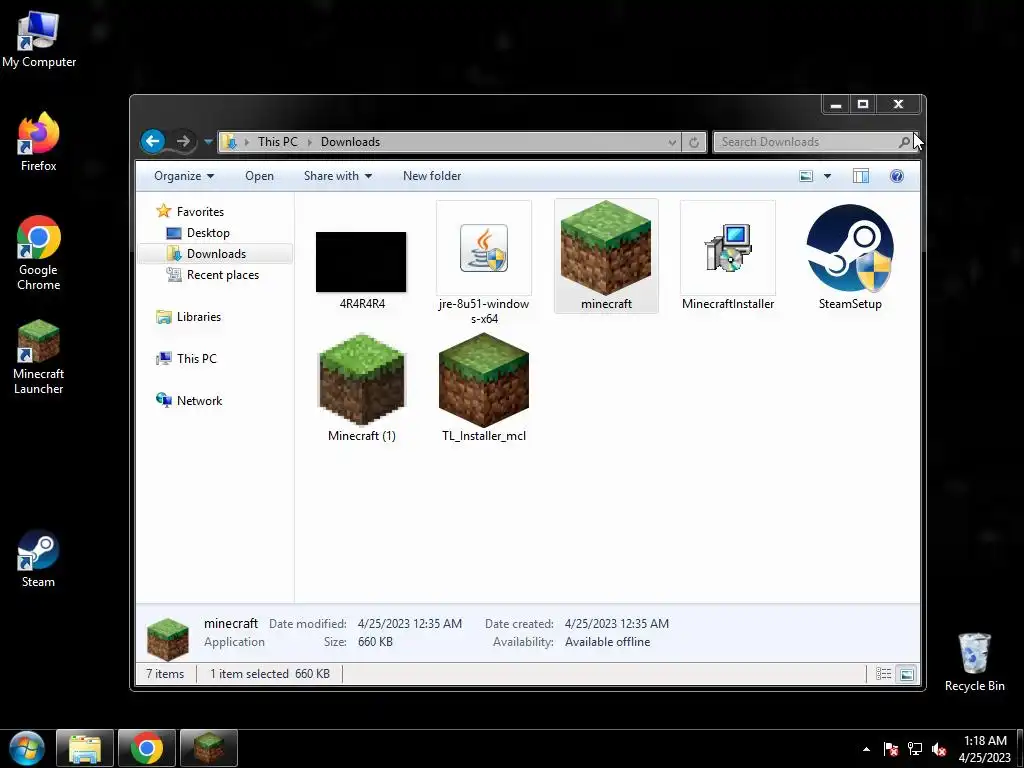Click File Explorer on the taskbar

pyautogui.click(x=85, y=748)
